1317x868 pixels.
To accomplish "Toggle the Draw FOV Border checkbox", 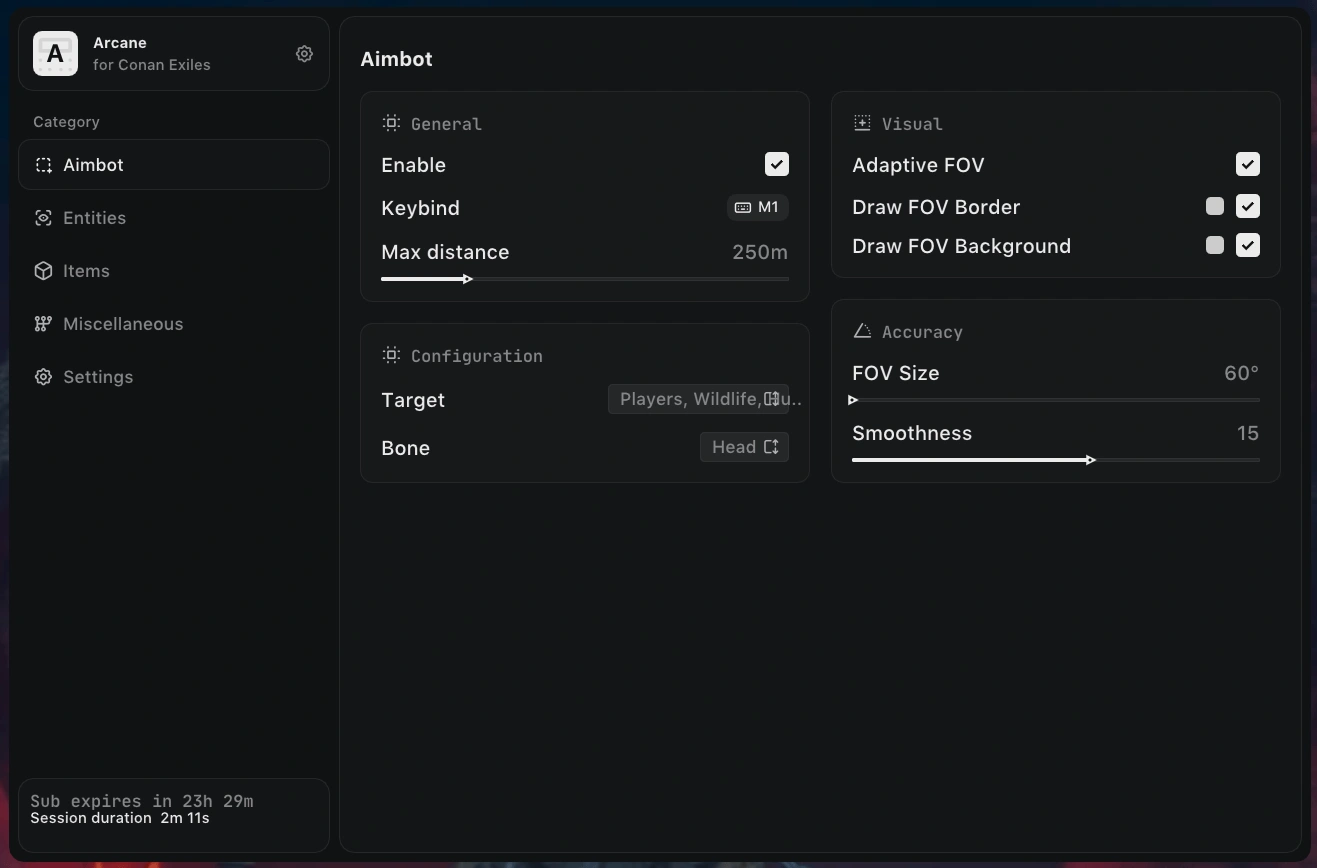I will (1248, 206).
